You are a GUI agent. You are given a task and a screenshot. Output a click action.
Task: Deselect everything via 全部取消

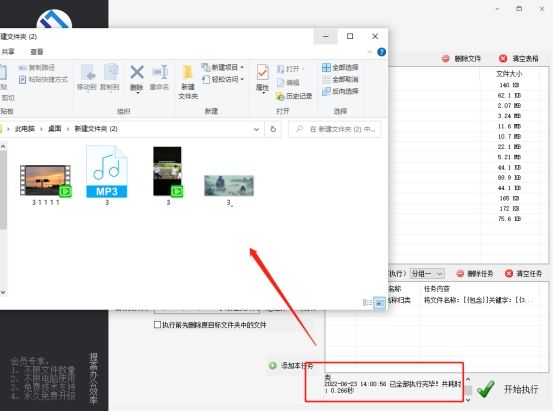pyautogui.click(x=340, y=79)
